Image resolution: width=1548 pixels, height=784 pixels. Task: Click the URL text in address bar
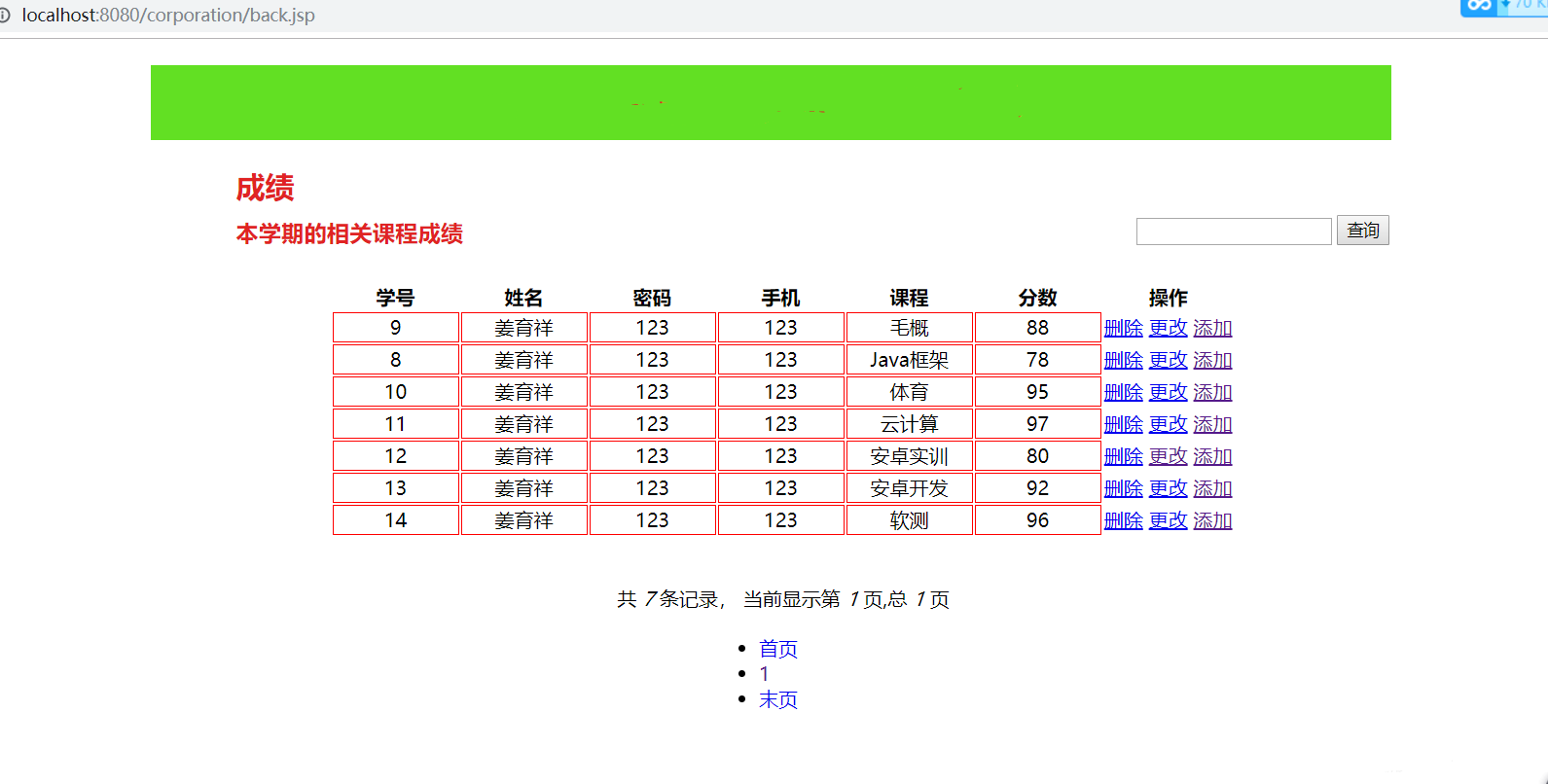click(x=168, y=16)
